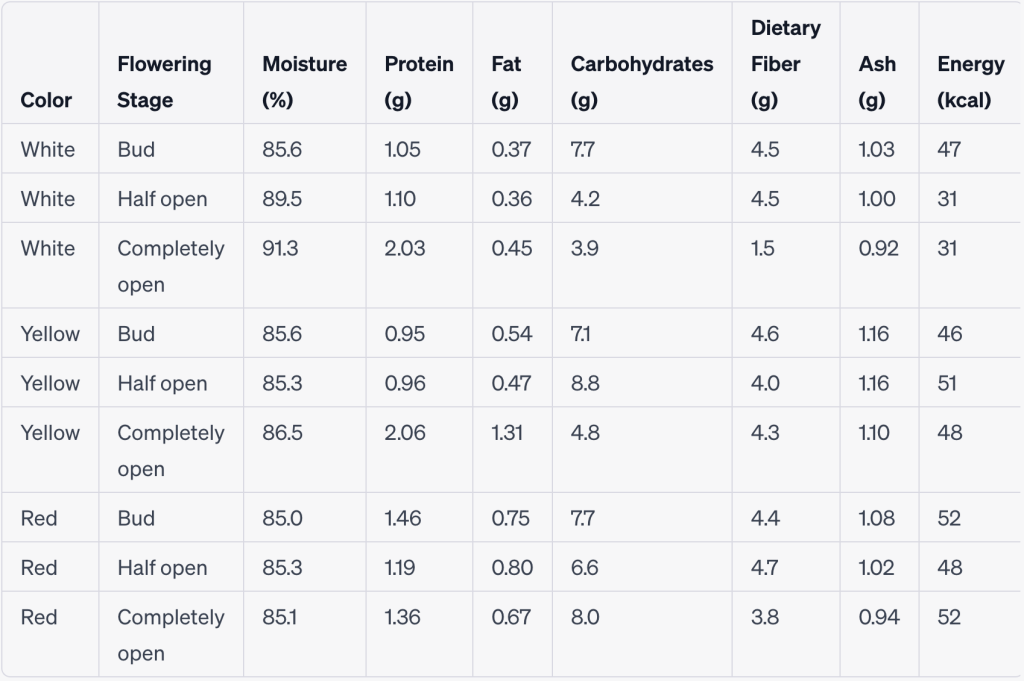Select the 91.3 moisture value cell
Image resolution: width=1024 pixels, height=681 pixels.
tap(280, 249)
